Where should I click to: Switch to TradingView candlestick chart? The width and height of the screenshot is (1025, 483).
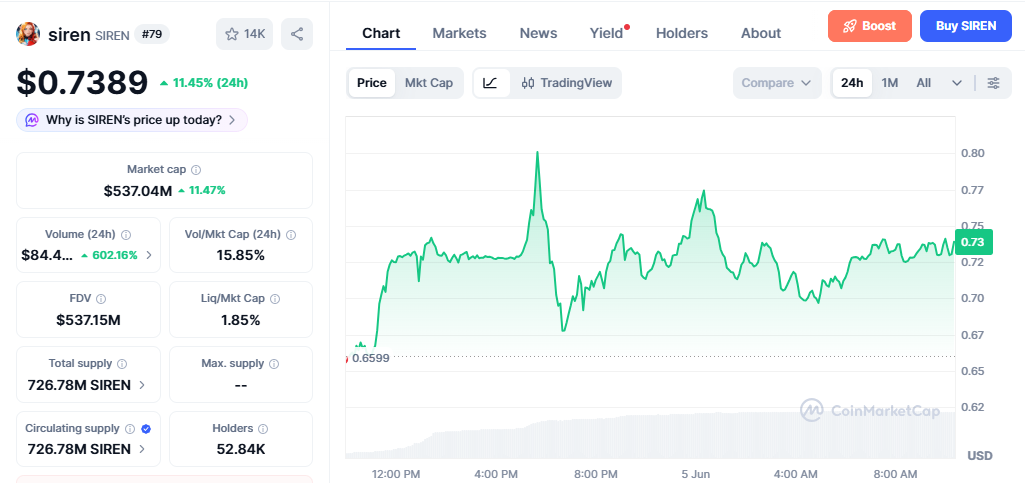567,83
